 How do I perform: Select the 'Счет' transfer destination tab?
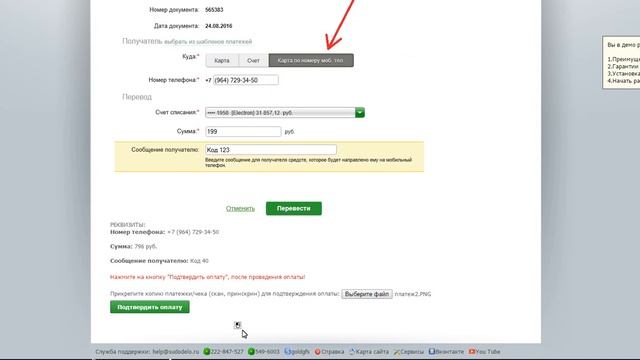253,60
